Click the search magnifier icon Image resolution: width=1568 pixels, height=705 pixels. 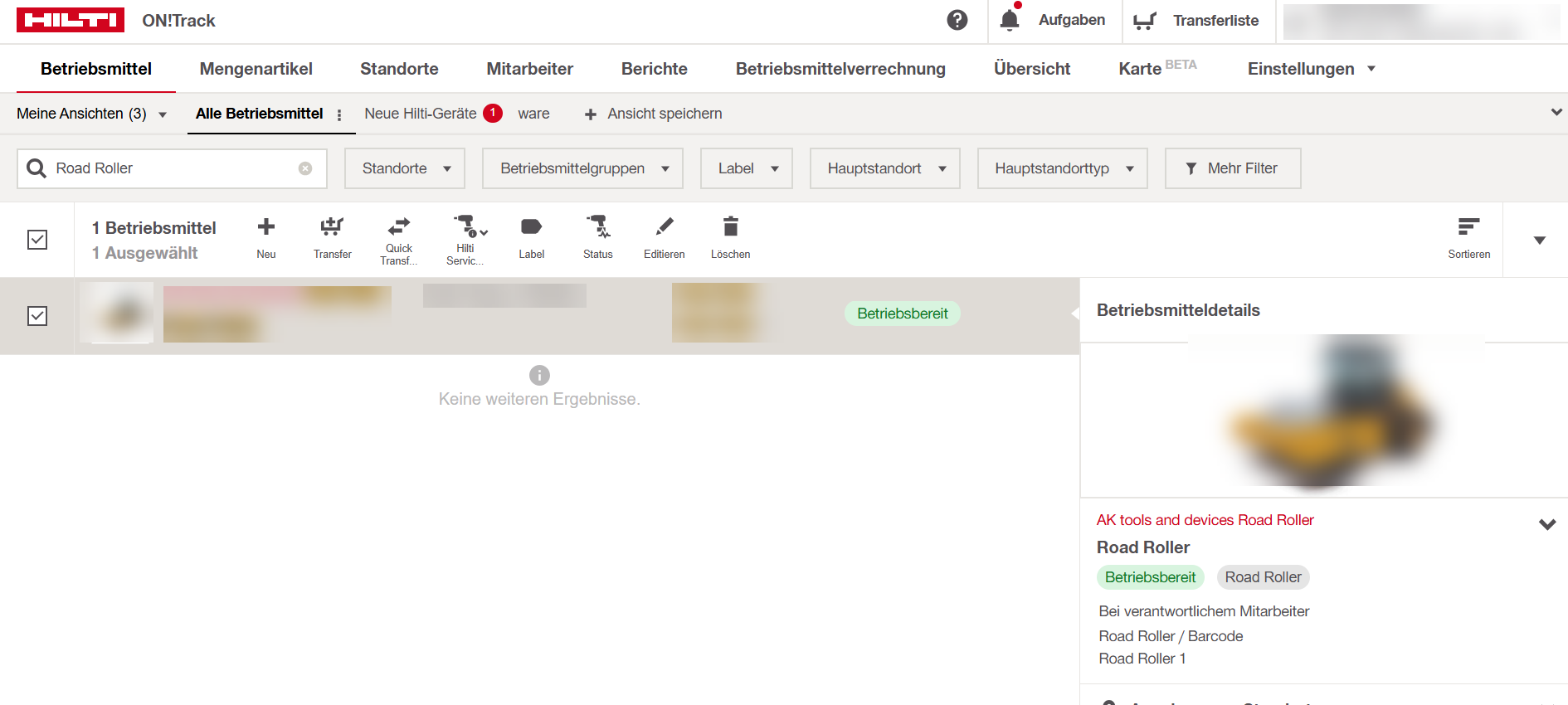click(37, 168)
